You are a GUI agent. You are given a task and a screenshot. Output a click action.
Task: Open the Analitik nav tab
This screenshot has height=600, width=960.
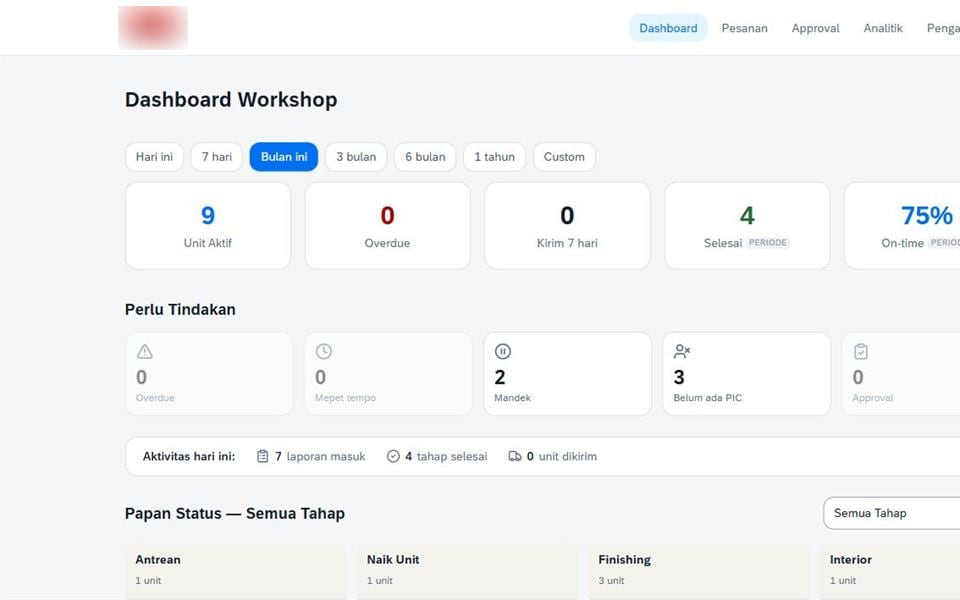click(x=883, y=28)
